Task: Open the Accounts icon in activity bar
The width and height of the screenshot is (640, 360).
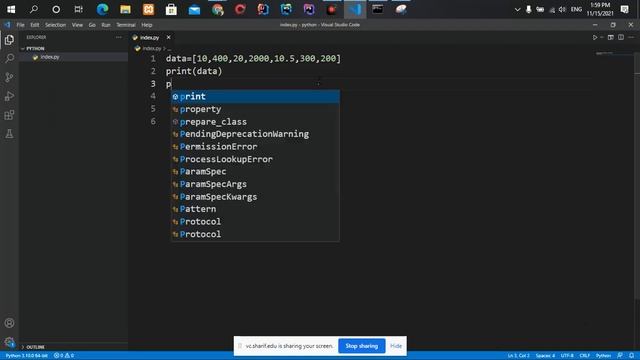Action: click(x=9, y=323)
